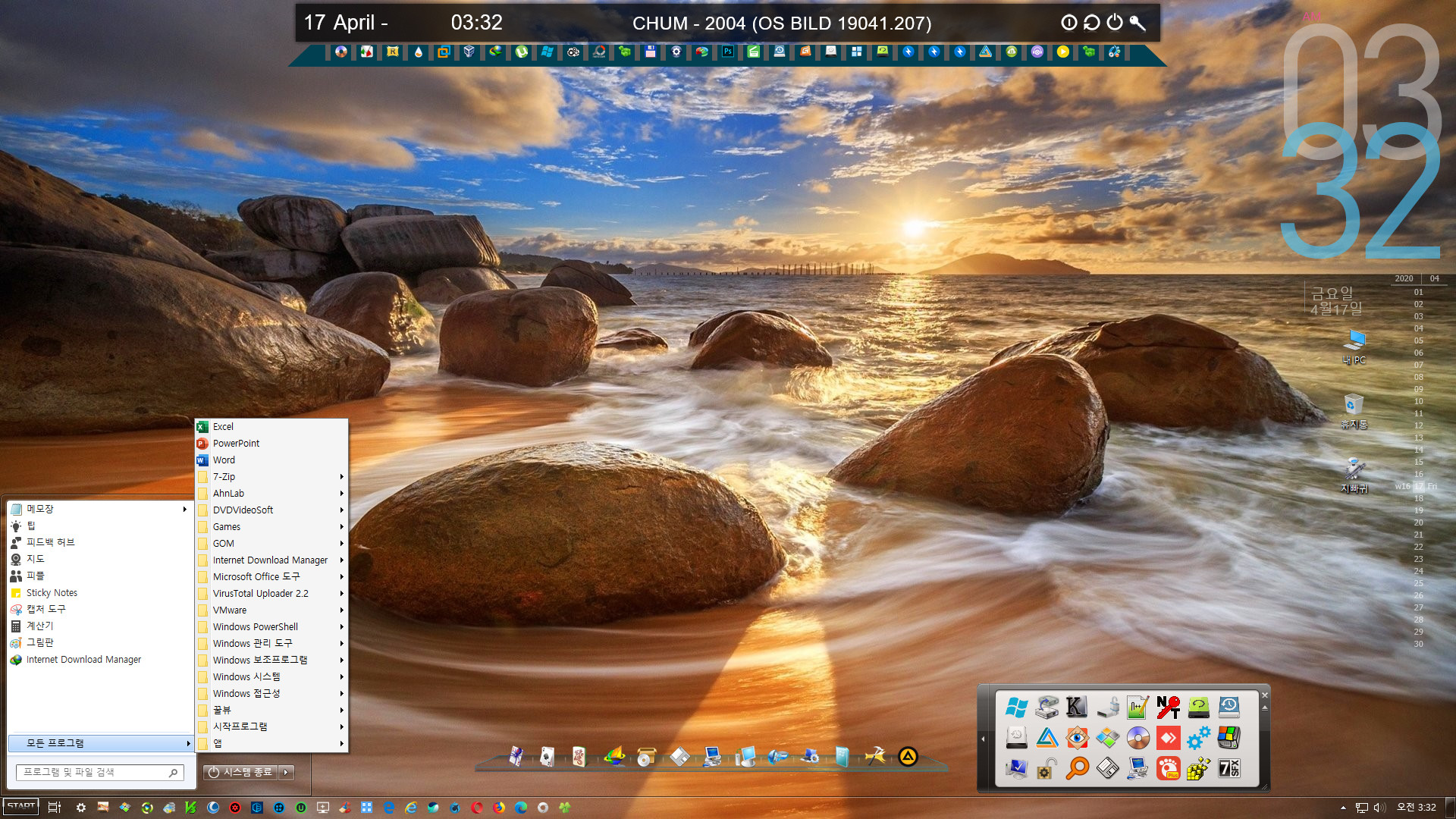The image size is (1456, 819).
Task: Open the recycle bin desktop icon
Action: point(1354,412)
